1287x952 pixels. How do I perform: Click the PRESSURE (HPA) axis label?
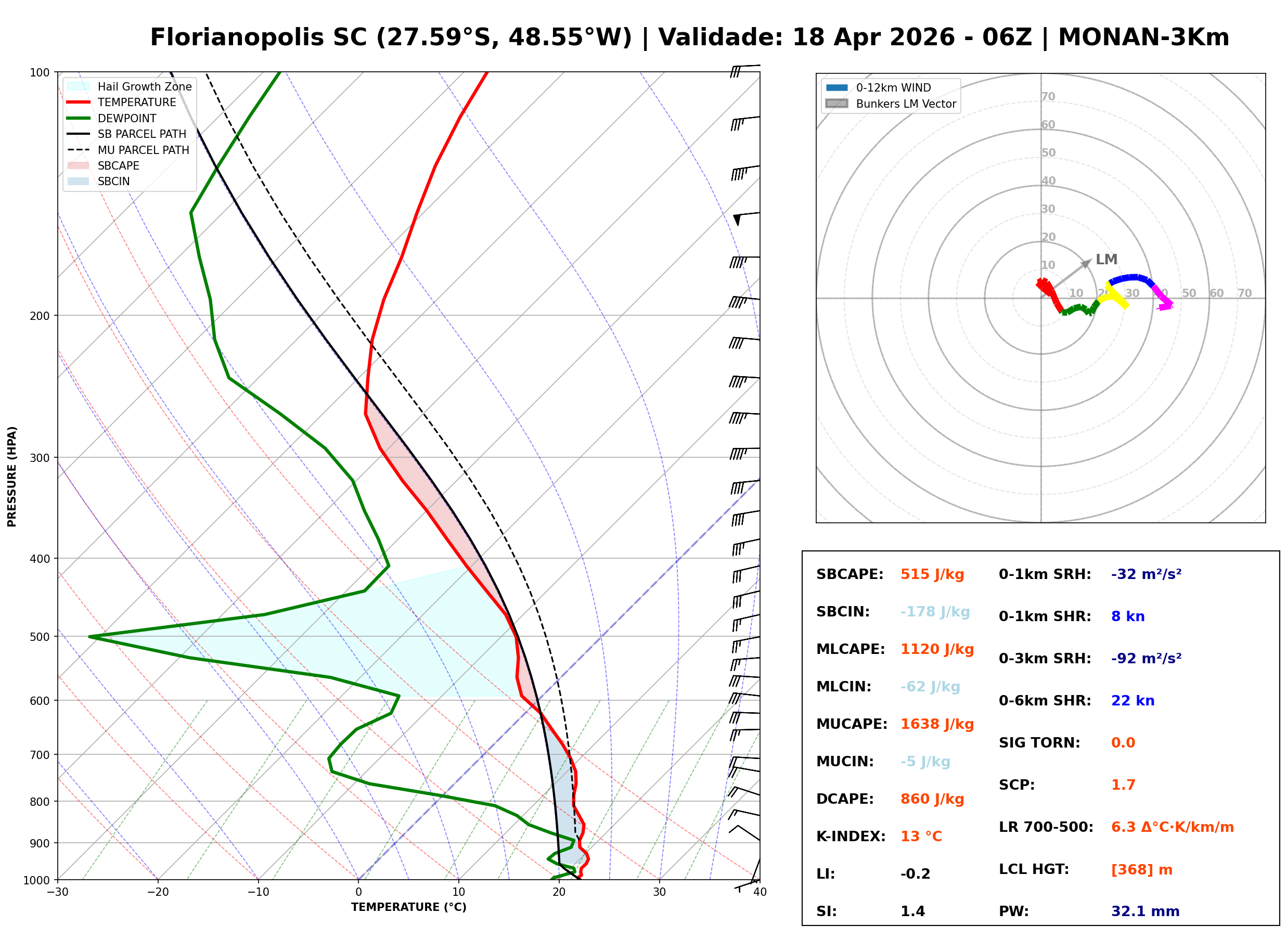(x=12, y=477)
